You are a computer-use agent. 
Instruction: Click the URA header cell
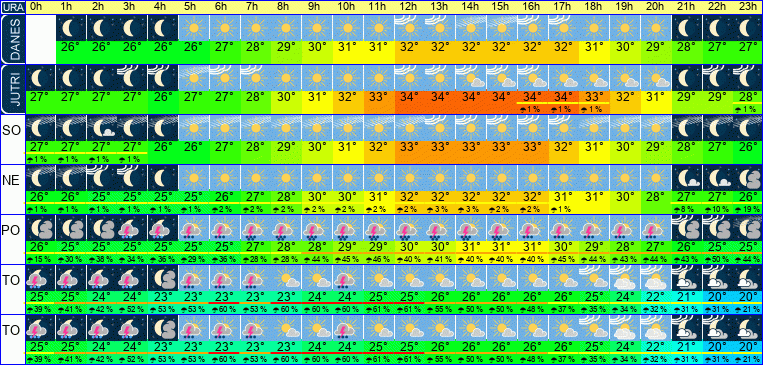click(x=12, y=7)
